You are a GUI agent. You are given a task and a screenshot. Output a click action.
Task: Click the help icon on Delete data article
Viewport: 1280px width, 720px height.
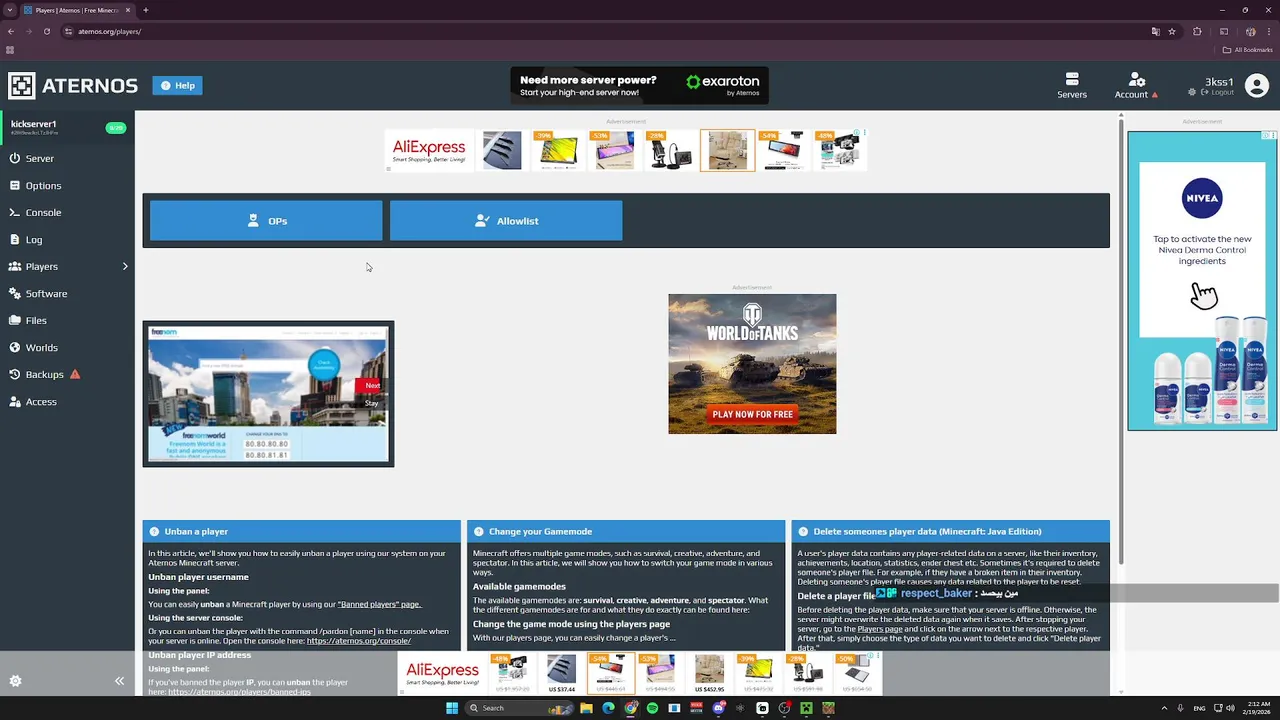click(x=802, y=532)
